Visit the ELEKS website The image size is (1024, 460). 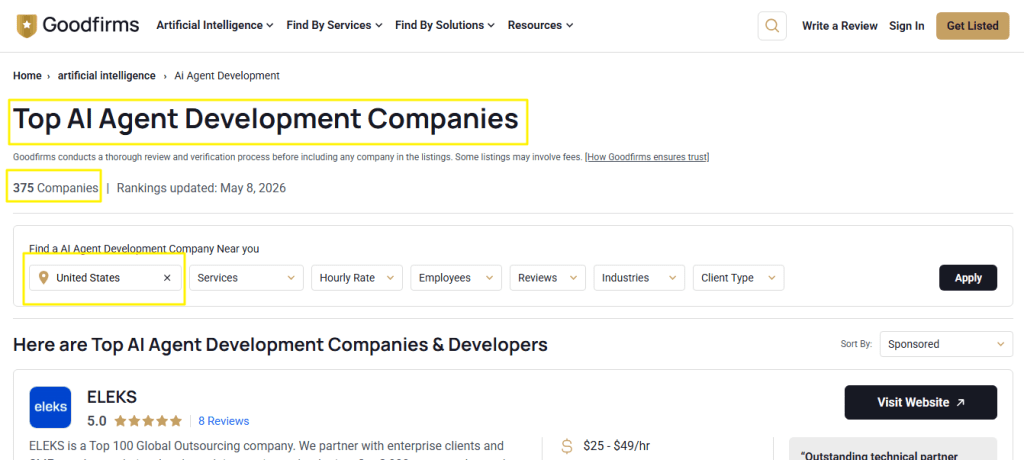[x=920, y=402]
